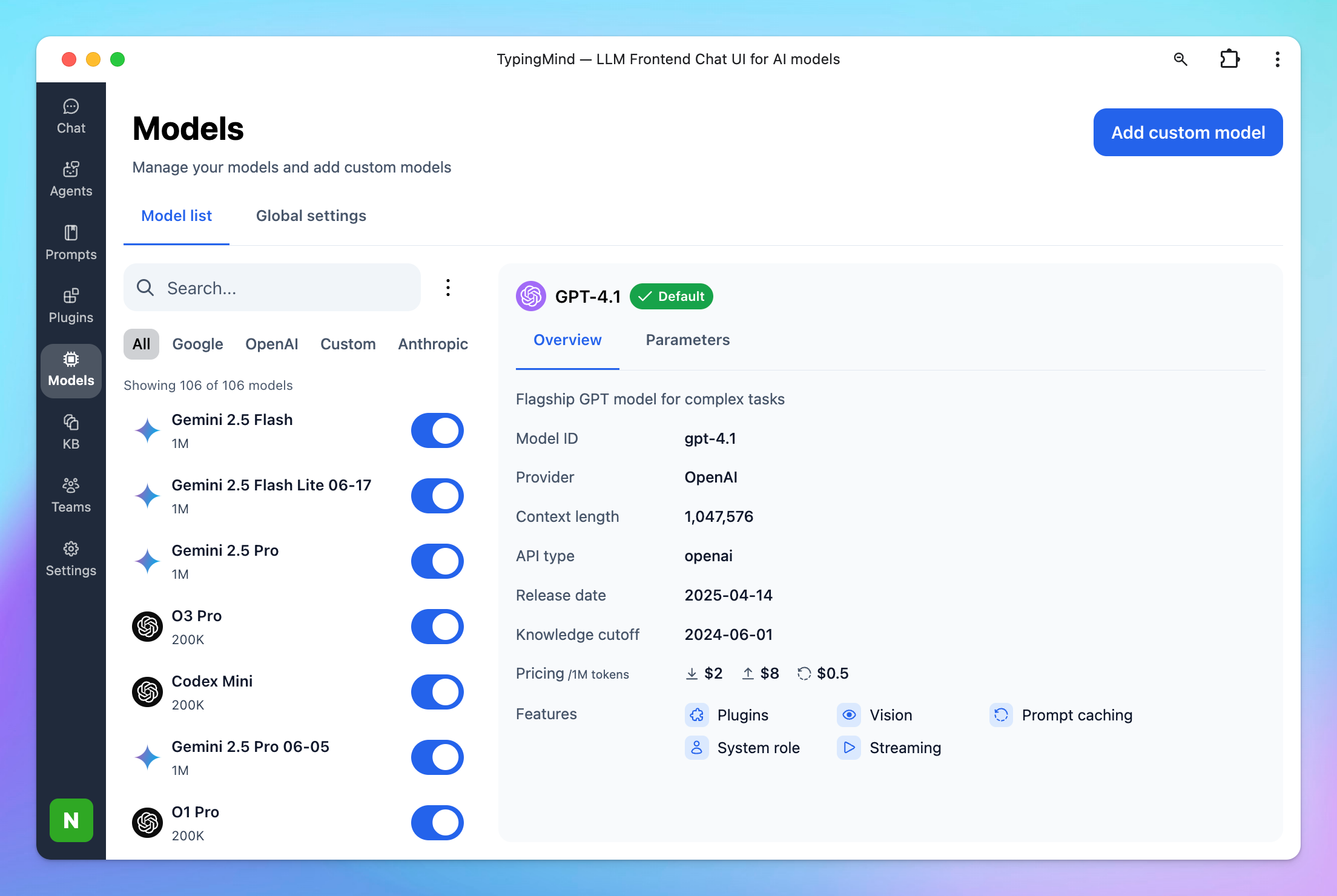The image size is (1337, 896).
Task: Open the KB knowledge base section
Action: [x=71, y=433]
